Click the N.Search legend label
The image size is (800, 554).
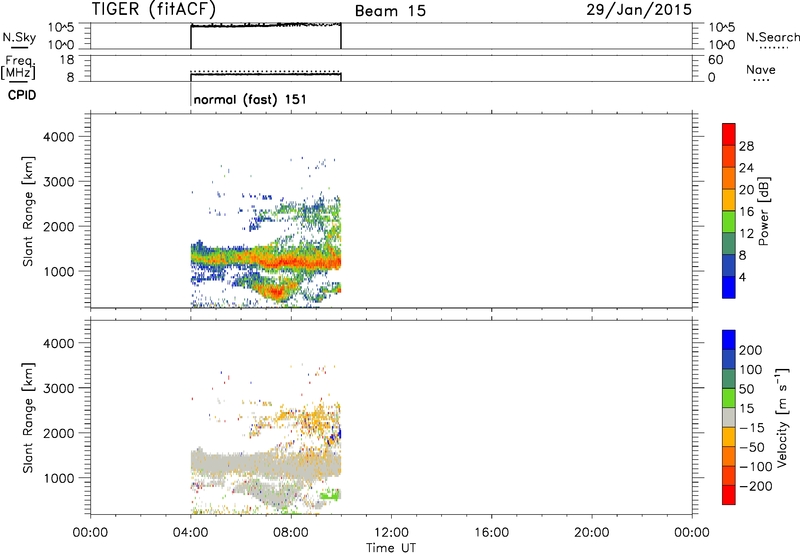click(x=772, y=37)
